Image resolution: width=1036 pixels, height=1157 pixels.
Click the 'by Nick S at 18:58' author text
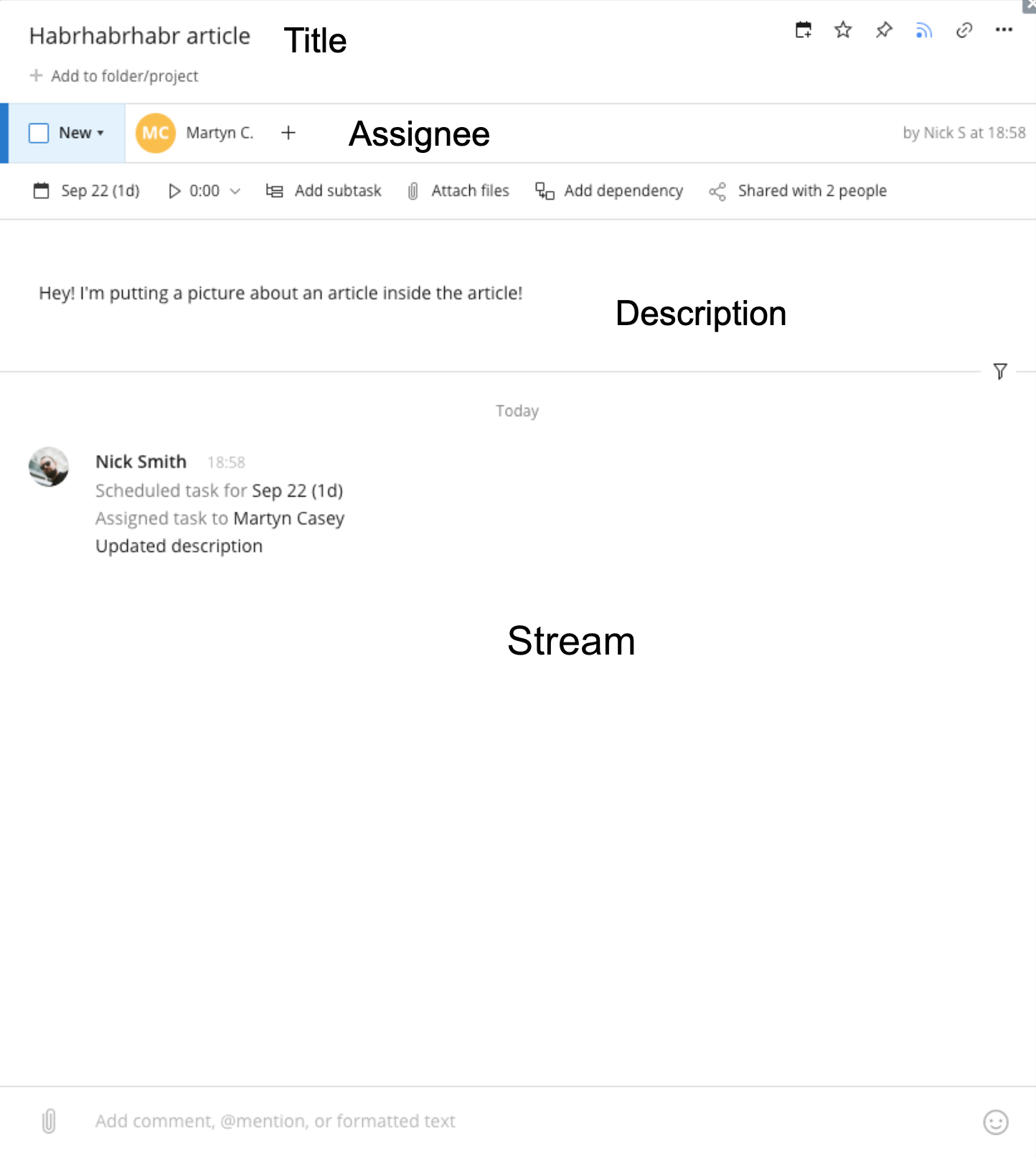coord(964,133)
